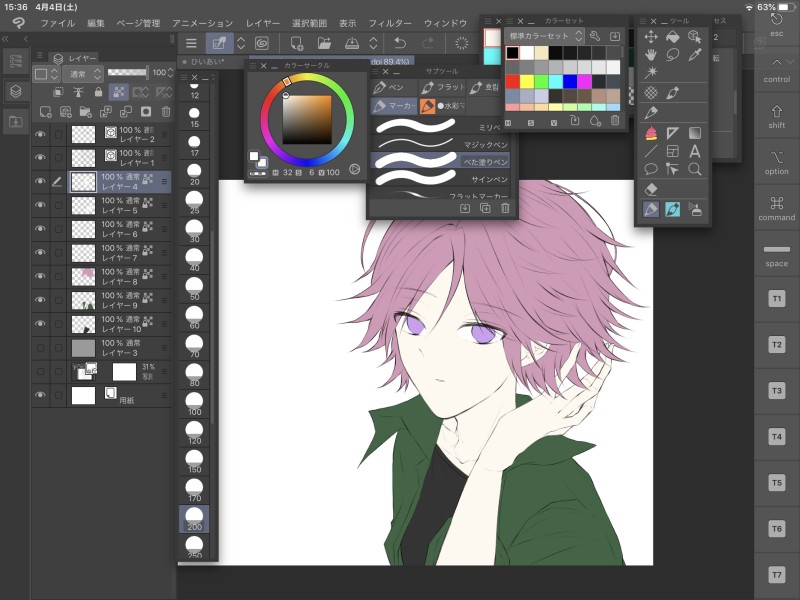Select the Zoom magnifier tool
Image resolution: width=800 pixels, height=600 pixels.
click(695, 169)
